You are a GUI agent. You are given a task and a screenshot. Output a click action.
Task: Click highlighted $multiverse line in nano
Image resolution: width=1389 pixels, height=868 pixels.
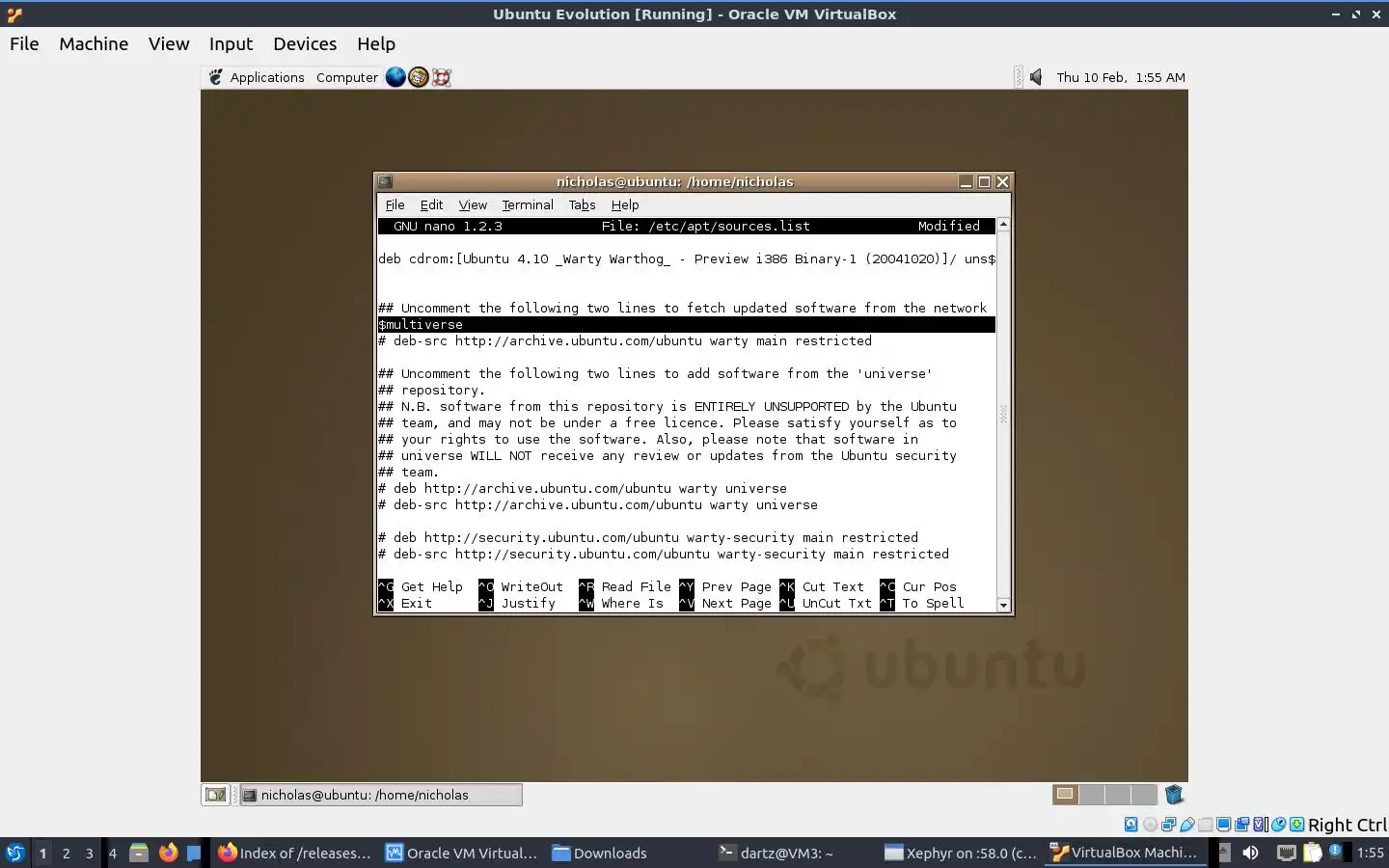point(686,324)
